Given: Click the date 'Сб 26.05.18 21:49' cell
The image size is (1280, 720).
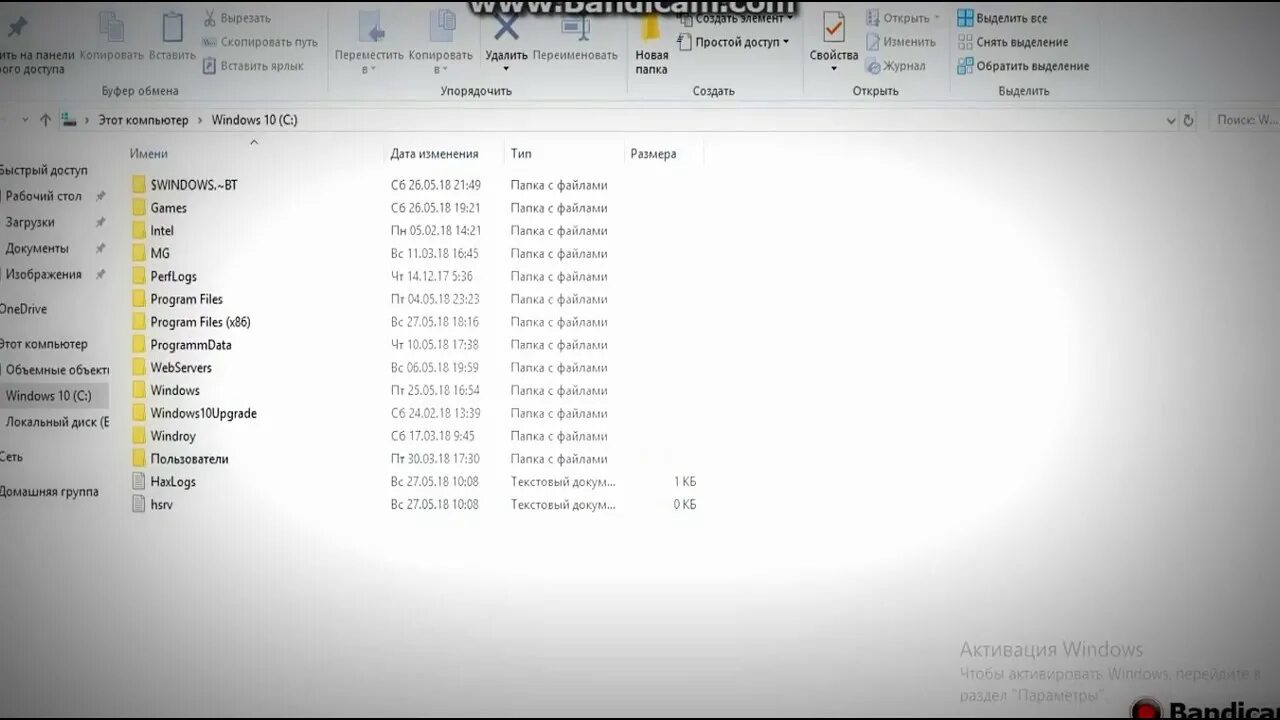Looking at the screenshot, I should click(435, 185).
